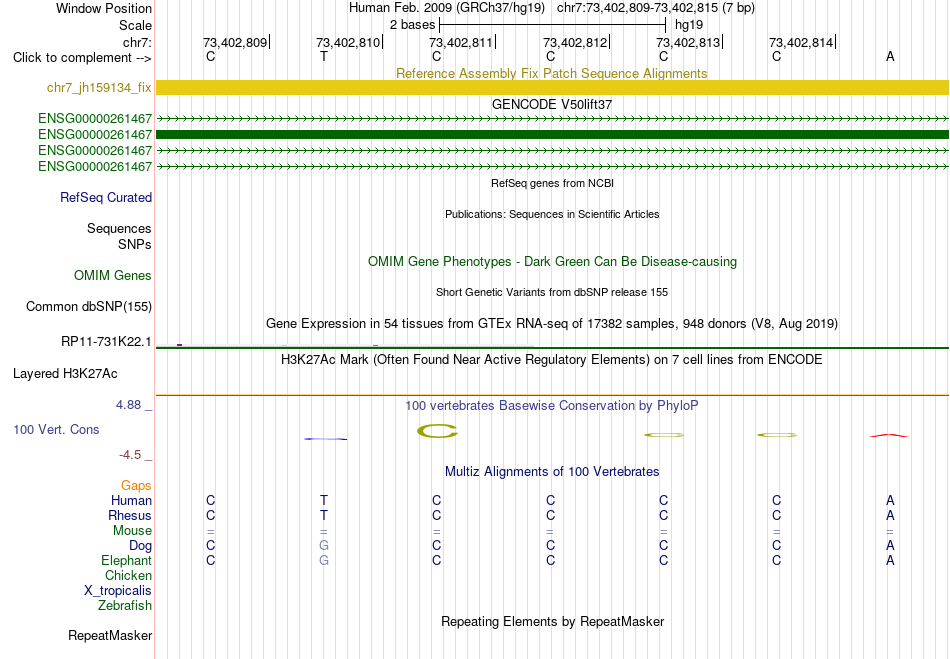This screenshot has width=950, height=659.
Task: Click the large yellow C conservation logo
Action: click(437, 431)
